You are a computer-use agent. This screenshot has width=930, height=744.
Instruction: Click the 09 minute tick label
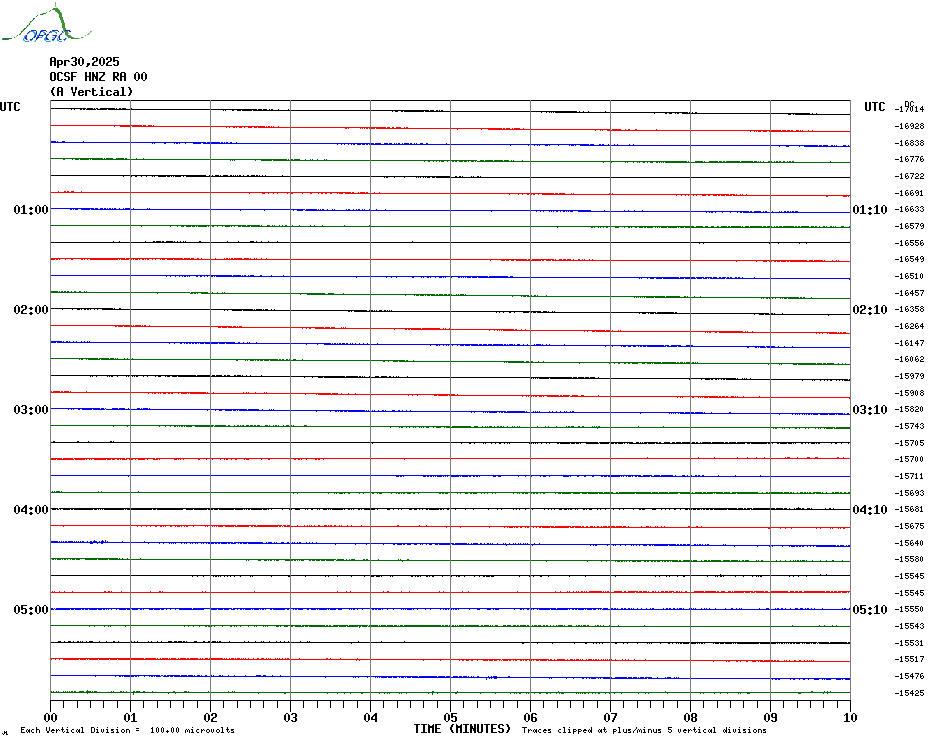pyautogui.click(x=770, y=718)
